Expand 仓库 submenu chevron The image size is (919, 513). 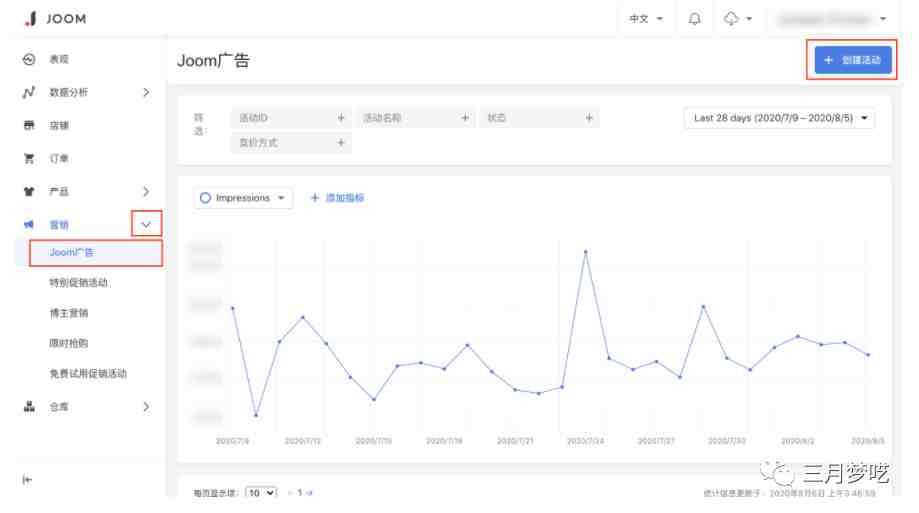pos(146,406)
